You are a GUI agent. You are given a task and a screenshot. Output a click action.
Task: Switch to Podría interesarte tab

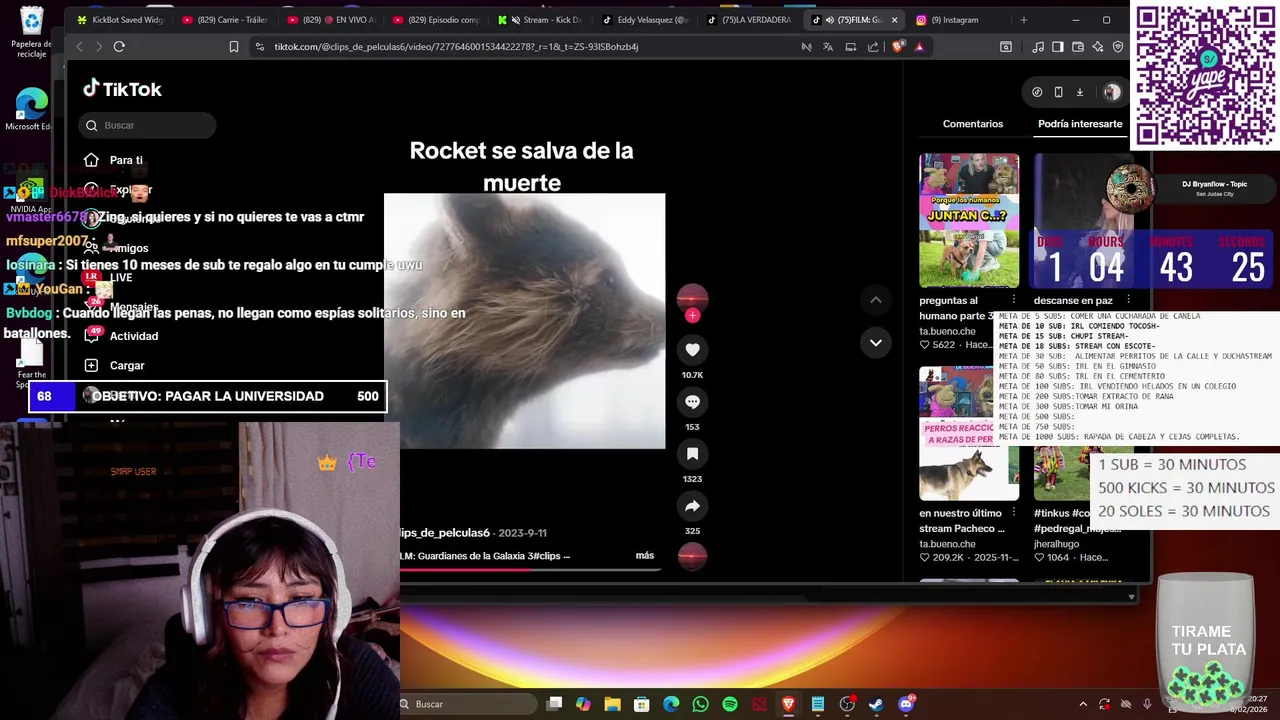click(1080, 124)
